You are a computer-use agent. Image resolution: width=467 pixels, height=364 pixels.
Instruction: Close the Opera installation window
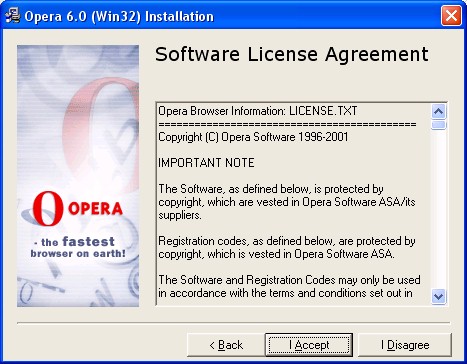tap(451, 15)
